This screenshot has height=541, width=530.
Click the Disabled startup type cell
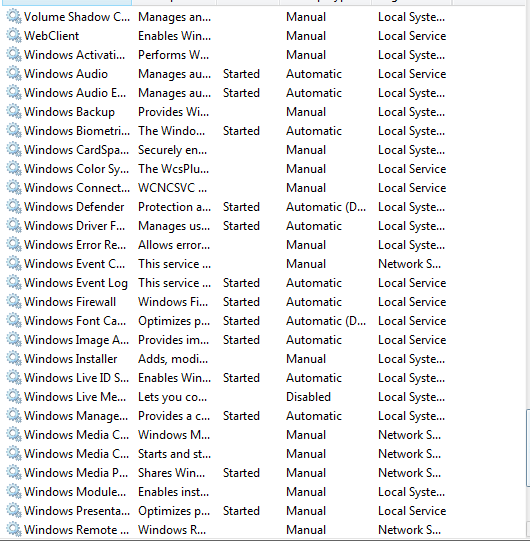[308, 396]
